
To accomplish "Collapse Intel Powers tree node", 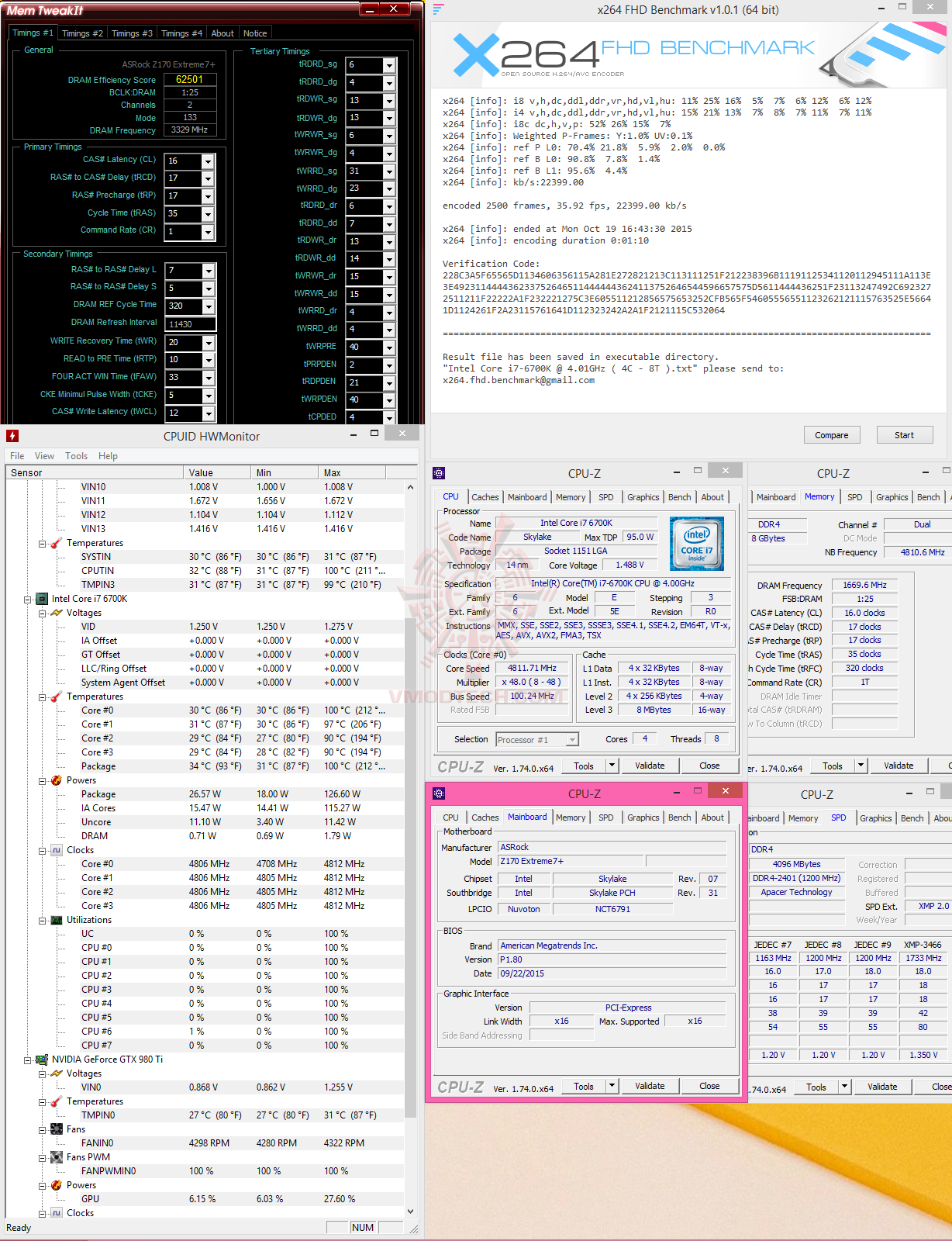I will click(x=43, y=780).
